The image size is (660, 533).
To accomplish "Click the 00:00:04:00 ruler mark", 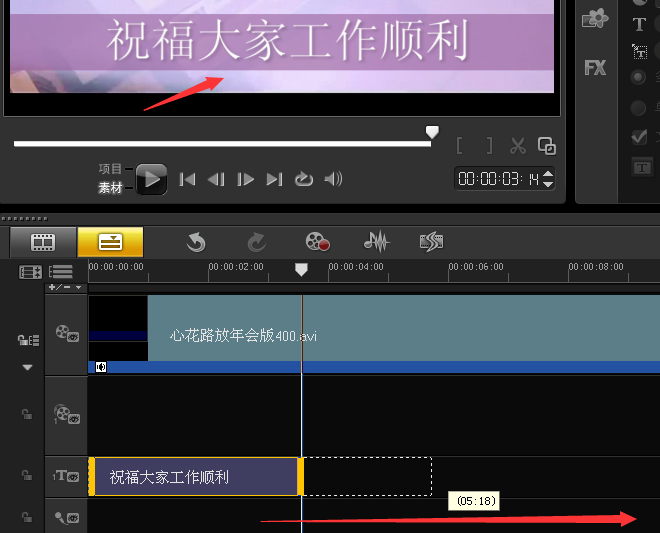I will pos(356,266).
